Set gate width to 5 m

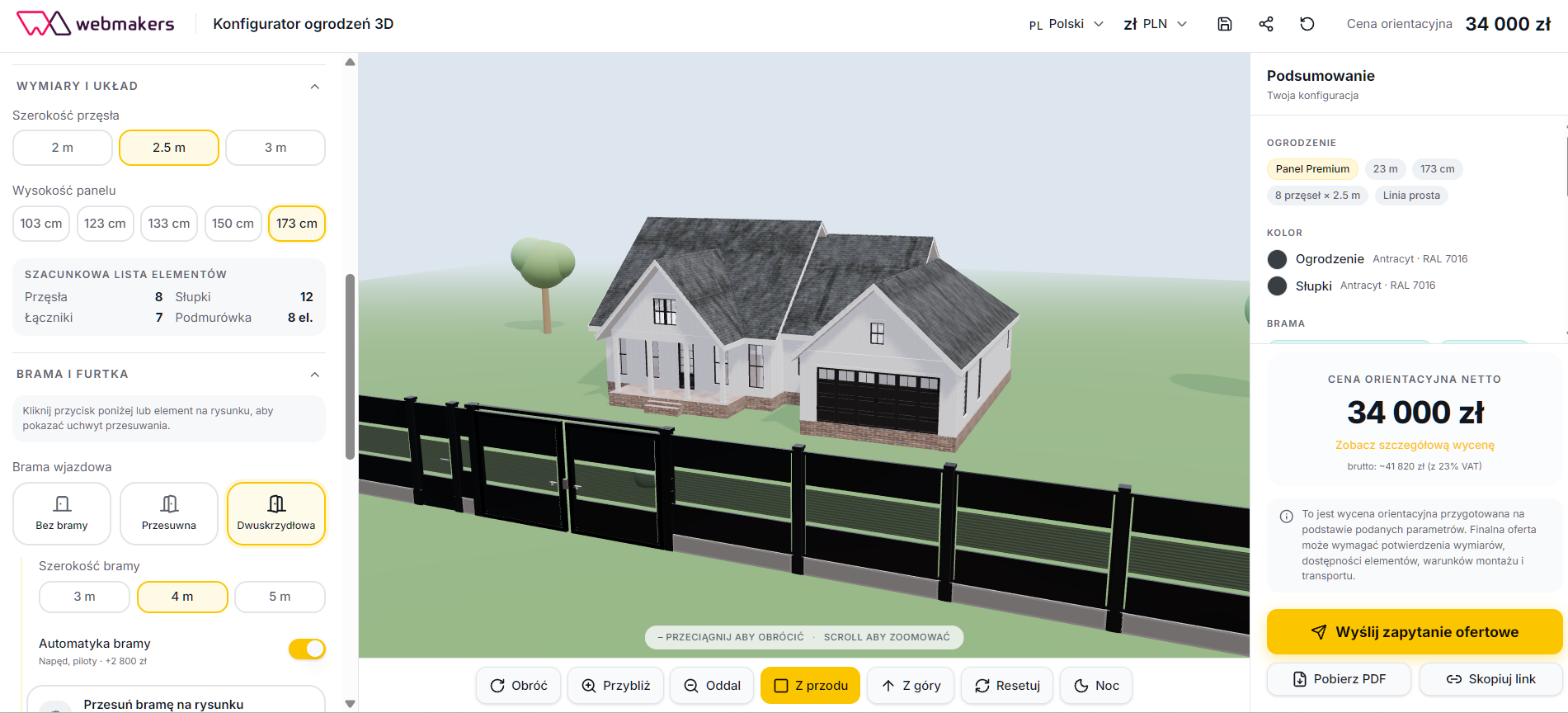click(280, 597)
